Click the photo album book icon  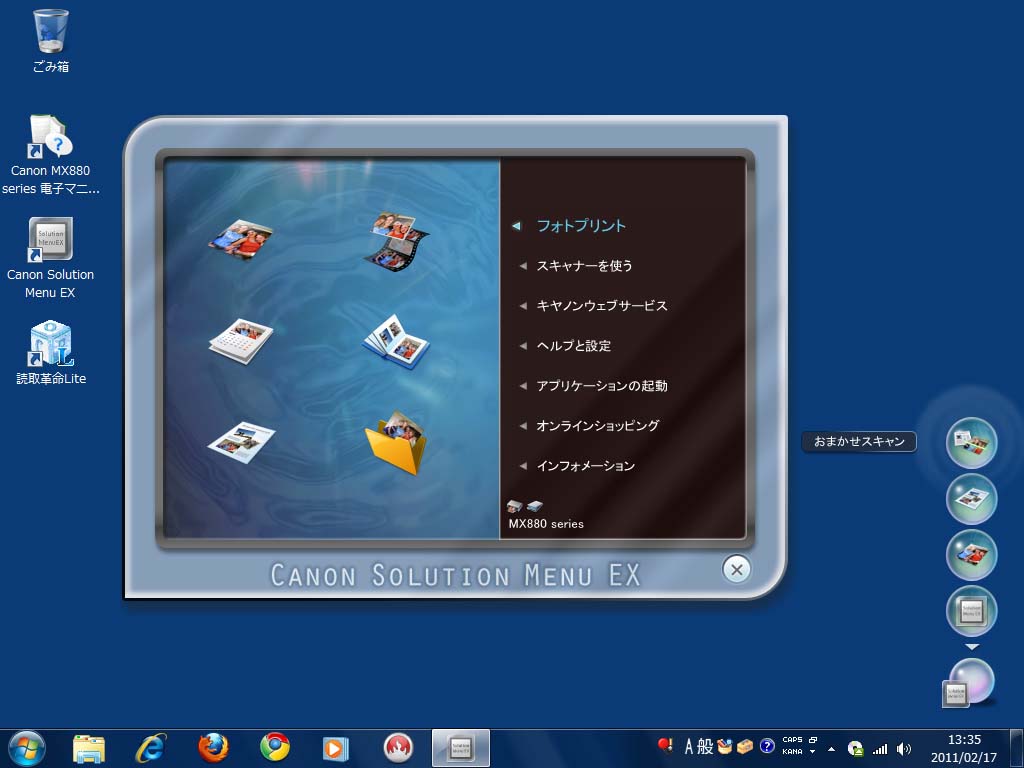click(396, 341)
